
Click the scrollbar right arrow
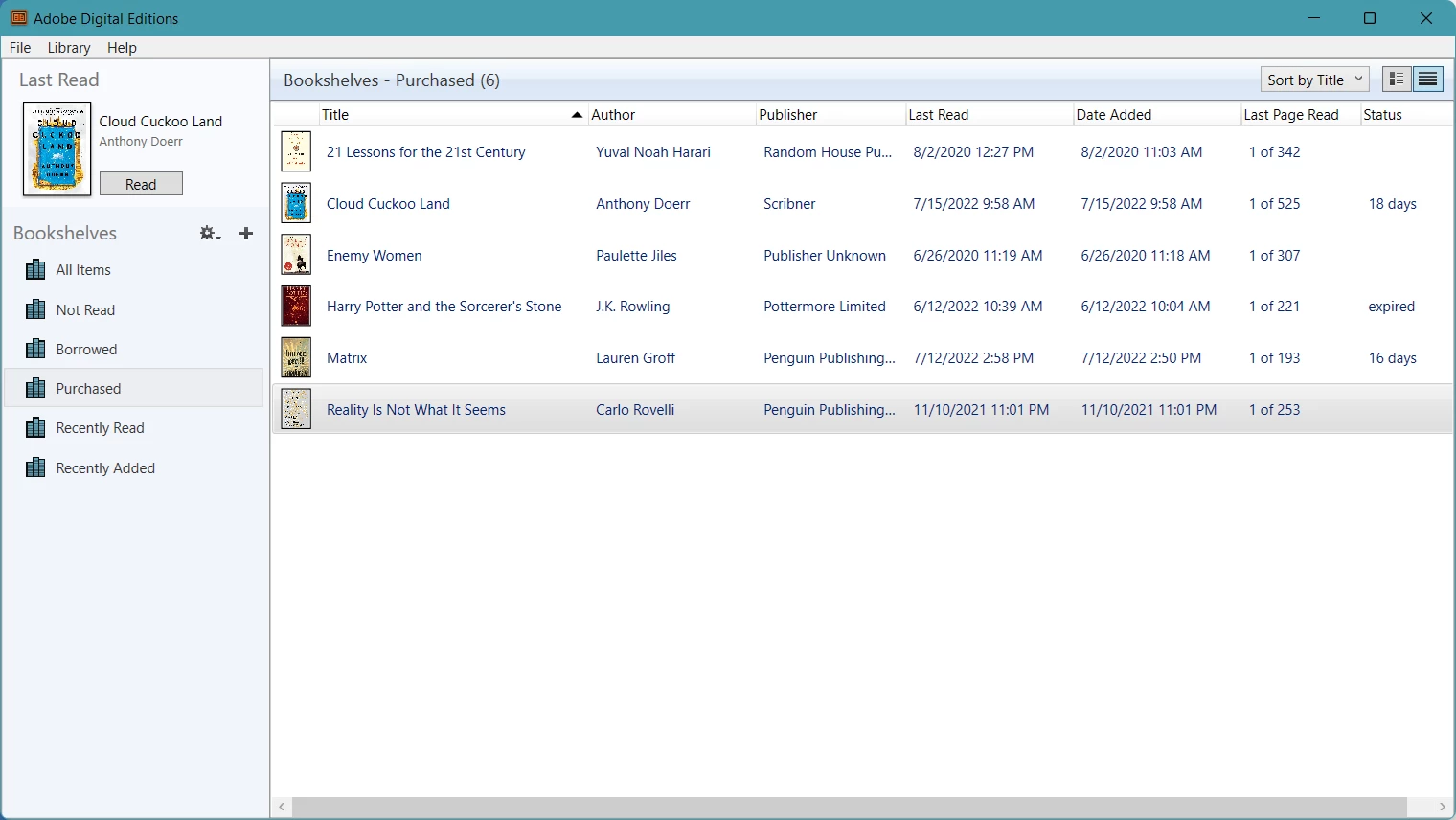(1442, 807)
